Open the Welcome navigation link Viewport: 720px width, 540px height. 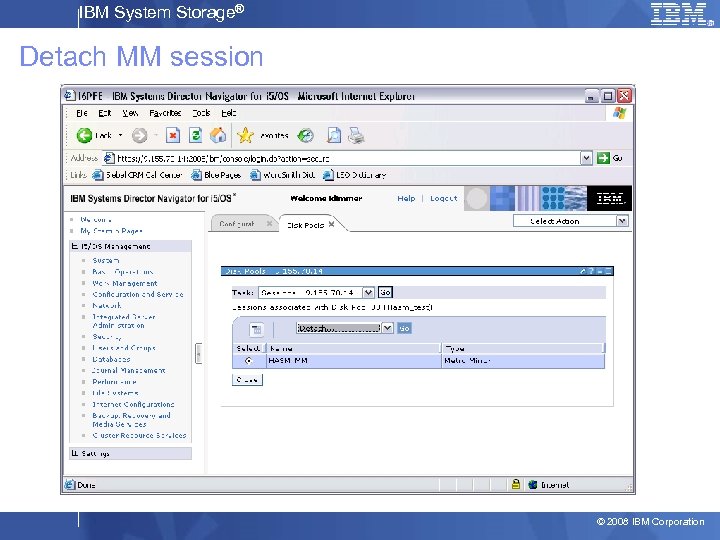pos(96,219)
